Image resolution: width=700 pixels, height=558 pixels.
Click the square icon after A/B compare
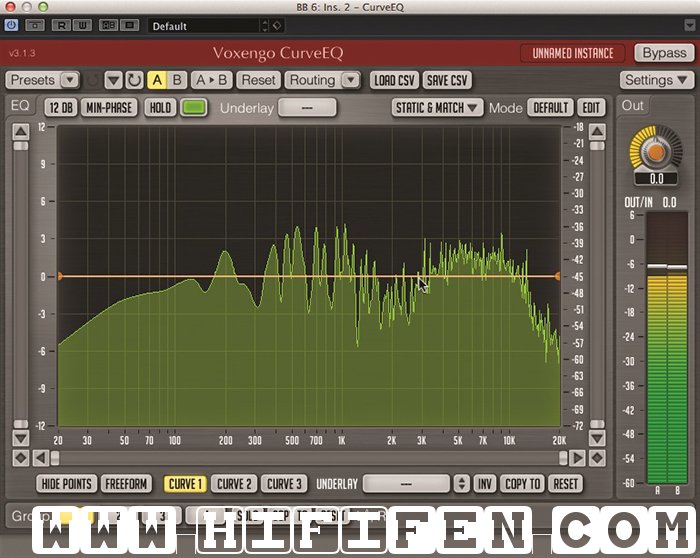(x=129, y=25)
